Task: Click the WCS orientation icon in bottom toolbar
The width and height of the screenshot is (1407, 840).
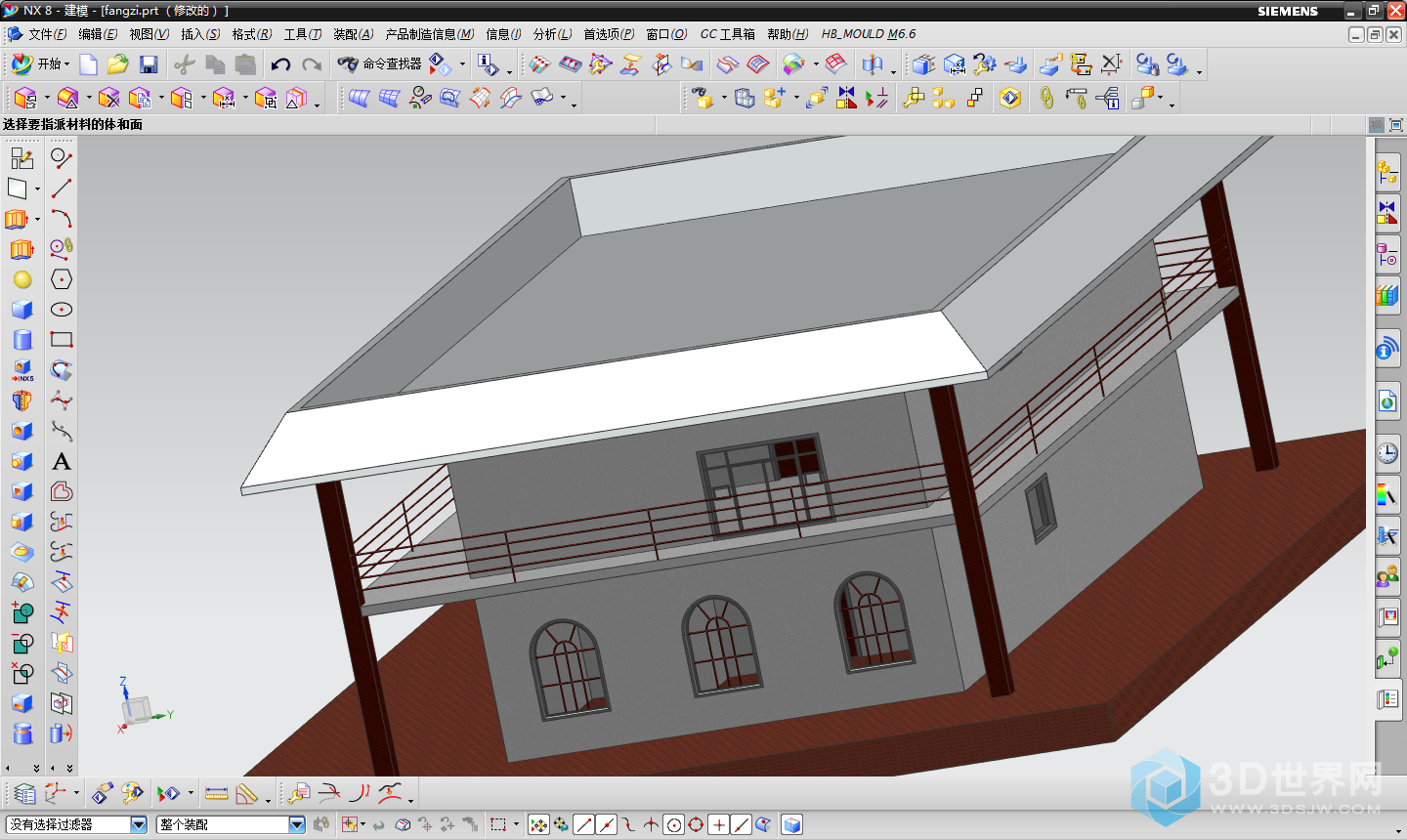Action: (x=56, y=793)
